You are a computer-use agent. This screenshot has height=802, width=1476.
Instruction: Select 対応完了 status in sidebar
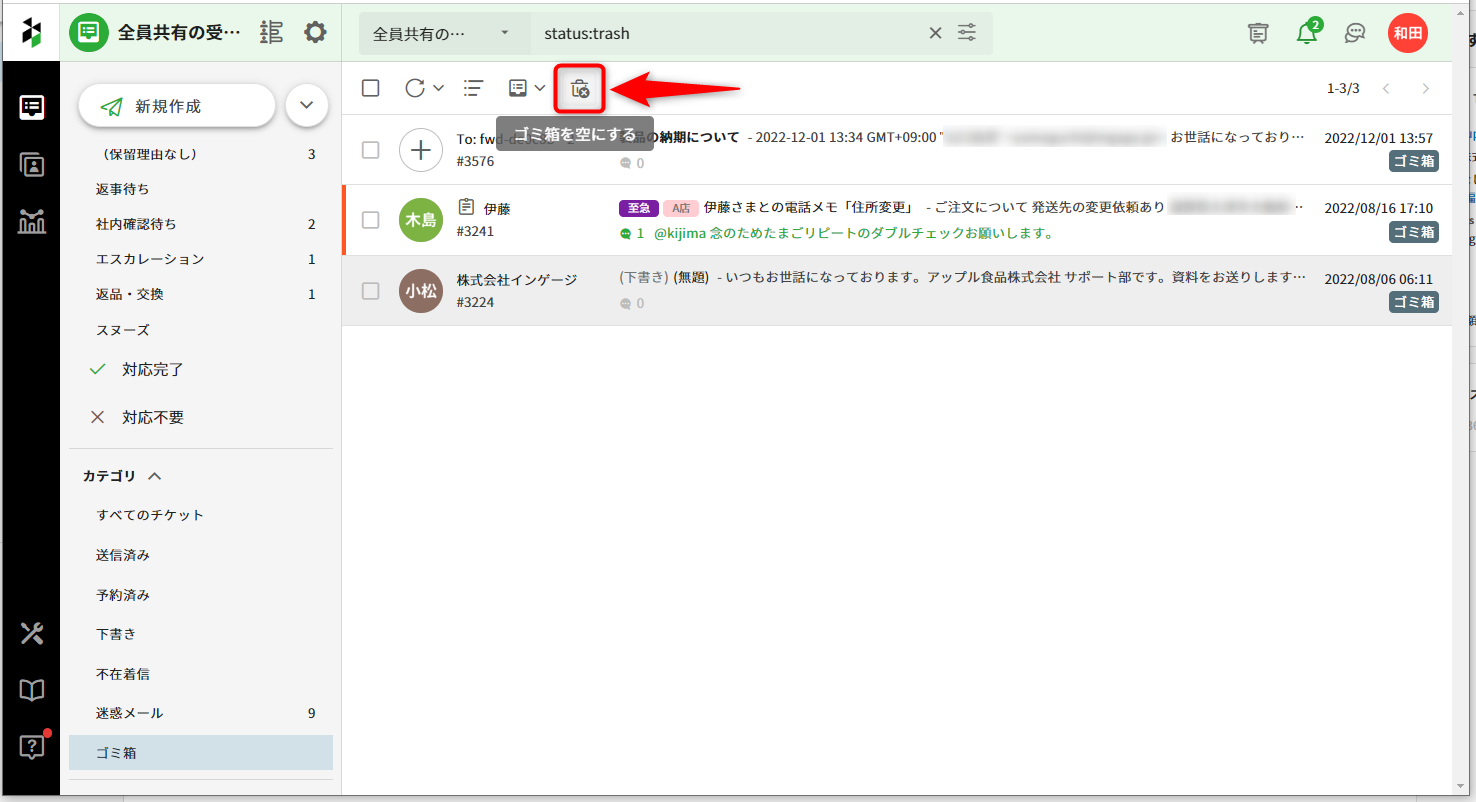click(x=152, y=369)
